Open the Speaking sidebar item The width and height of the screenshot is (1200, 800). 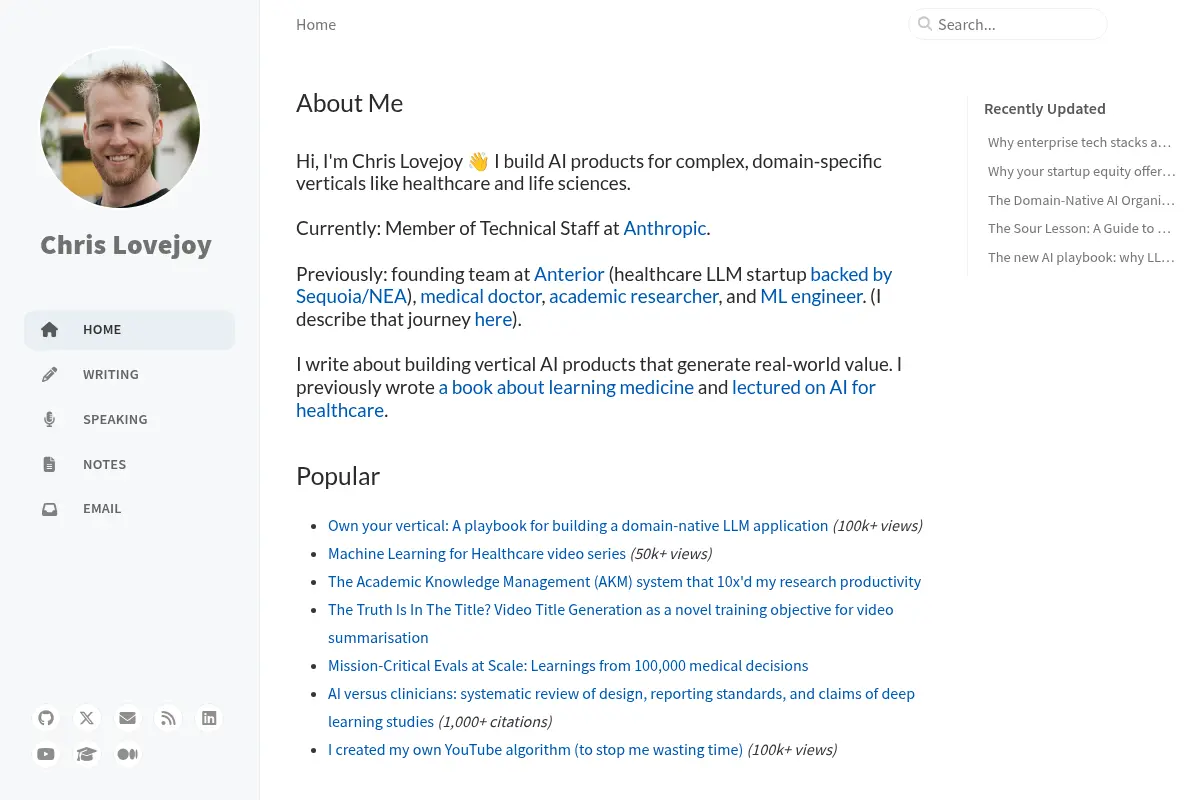[130, 419]
